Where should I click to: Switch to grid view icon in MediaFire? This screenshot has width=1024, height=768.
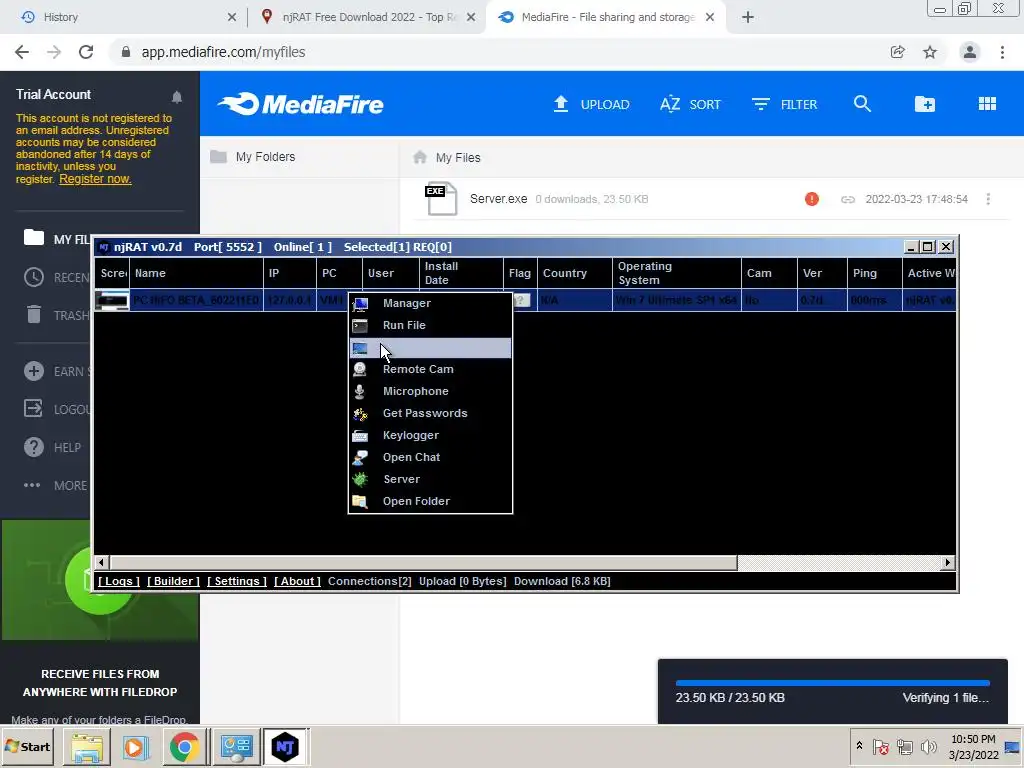987,104
